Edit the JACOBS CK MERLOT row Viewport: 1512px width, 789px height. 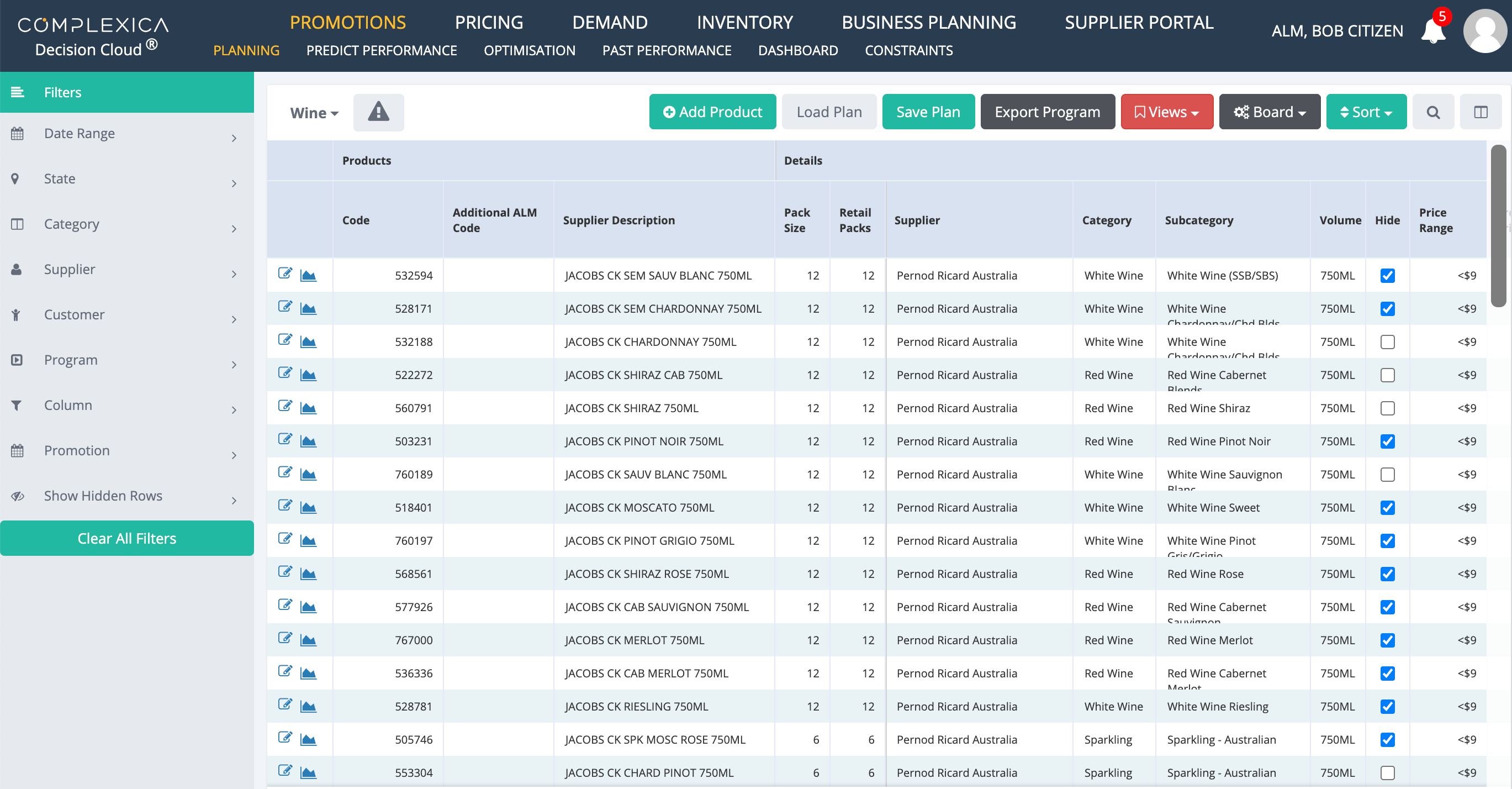pyautogui.click(x=286, y=638)
